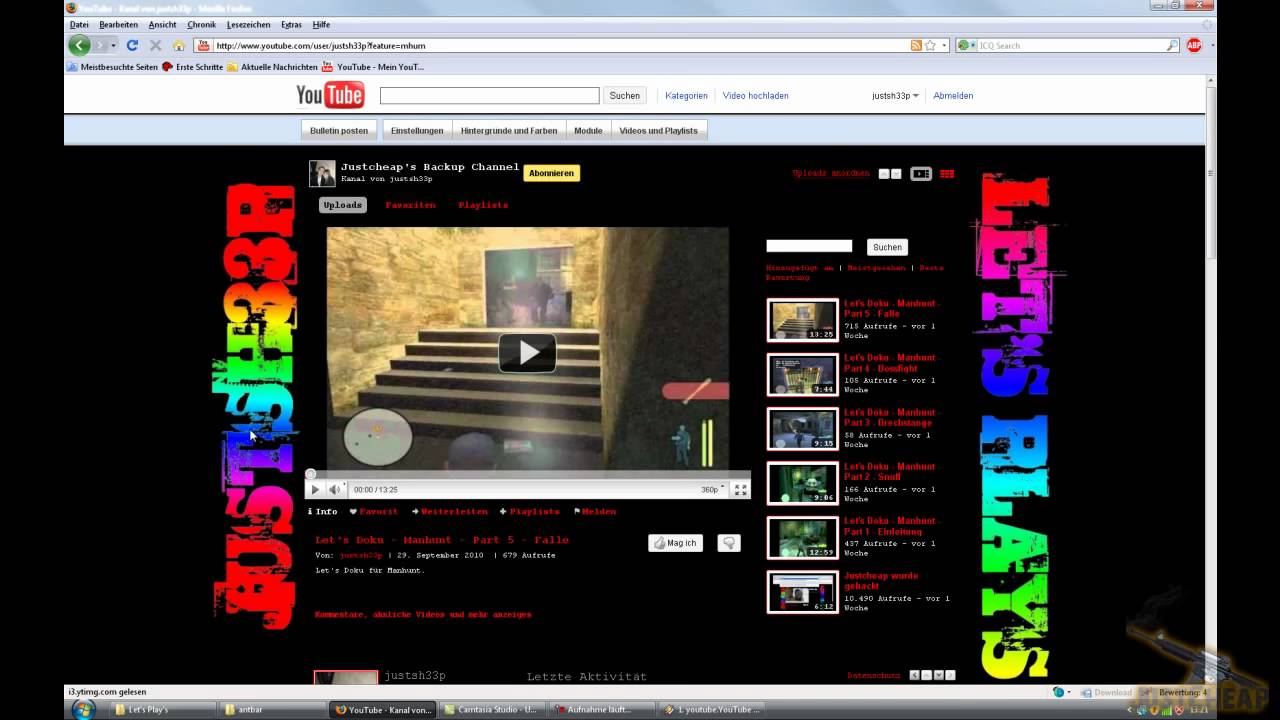
Task: Reload the page with the refresh icon
Action: pyautogui.click(x=132, y=45)
